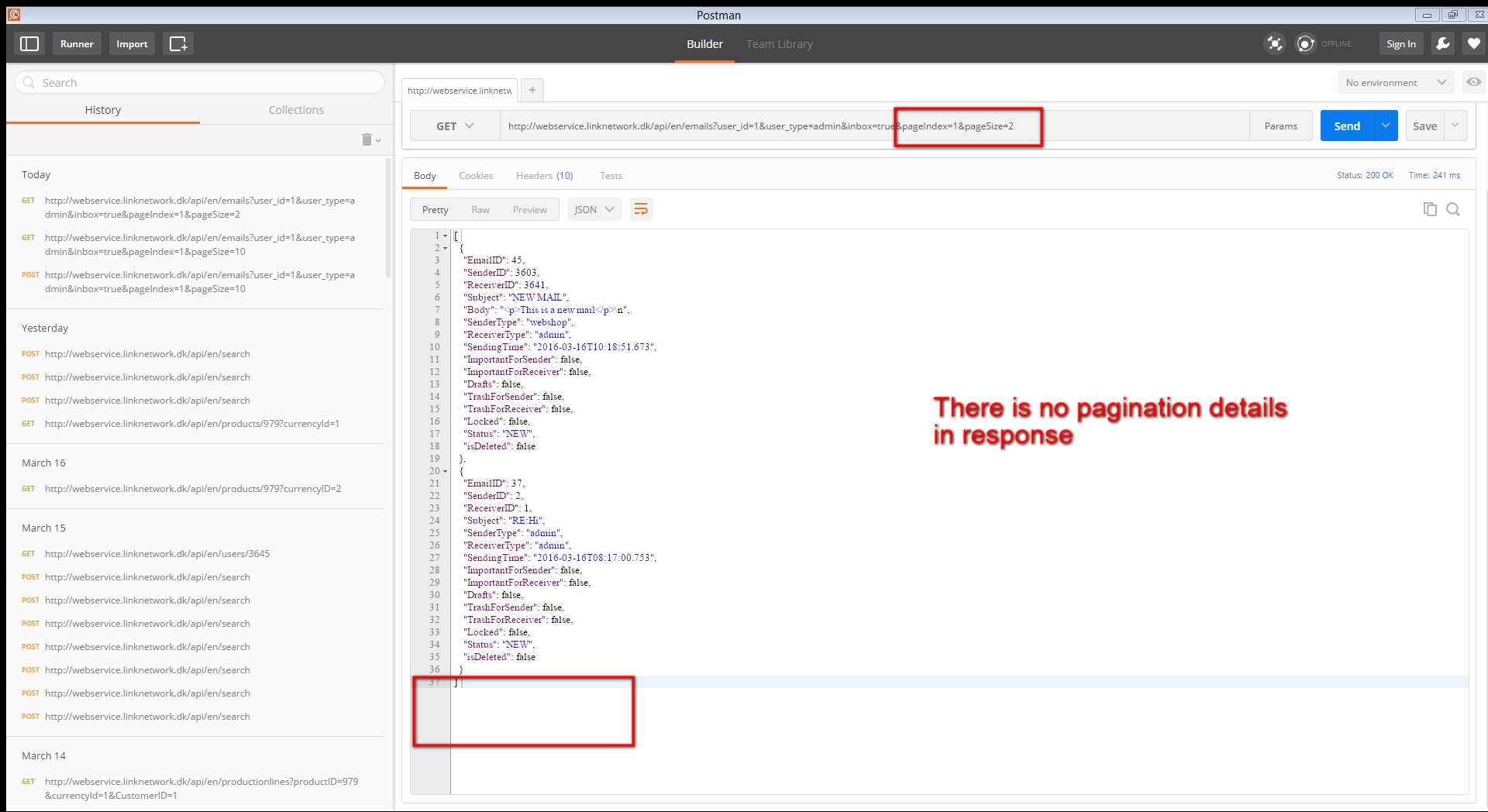The image size is (1488, 812).
Task: Open the Save options dropdown arrow
Action: [1455, 126]
